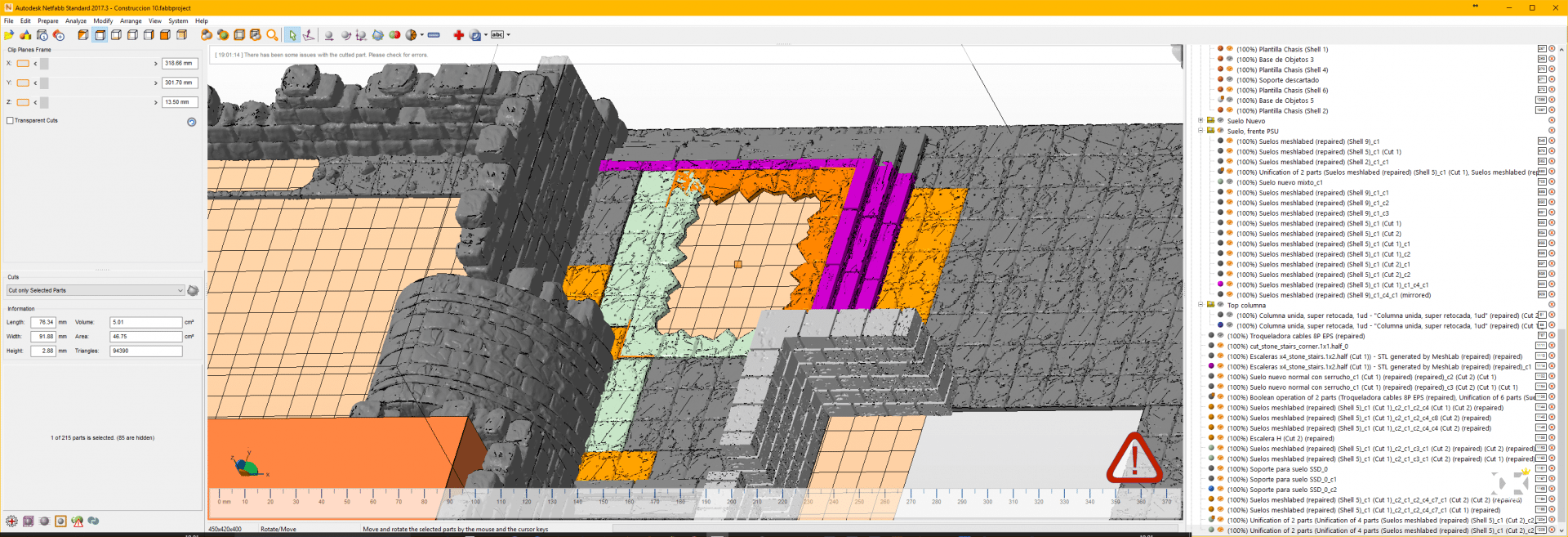The image size is (1568, 537).
Task: Select the magnifier zoom tool in toolbar
Action: coord(272,35)
